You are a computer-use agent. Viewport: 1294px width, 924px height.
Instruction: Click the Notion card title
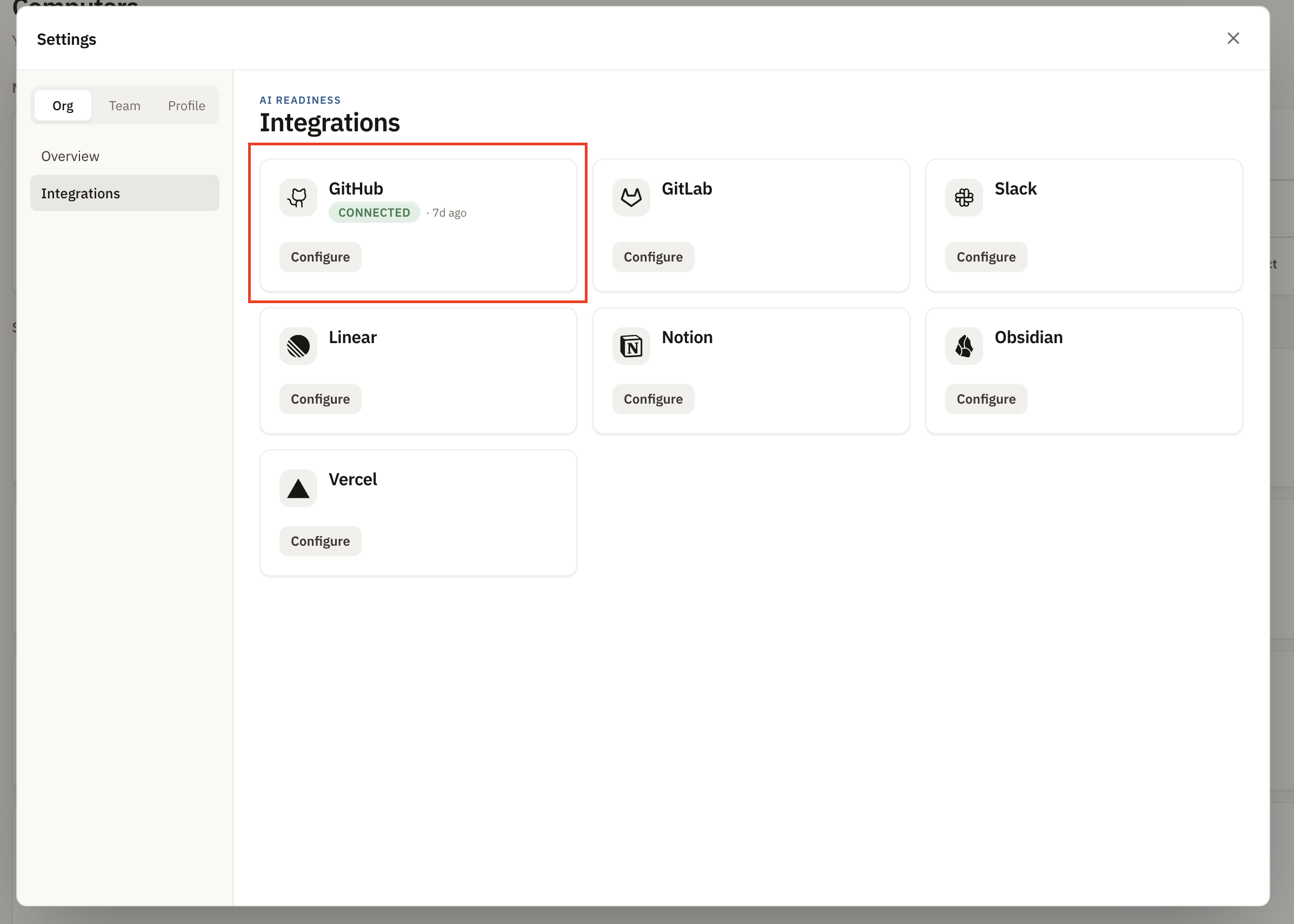coord(688,337)
